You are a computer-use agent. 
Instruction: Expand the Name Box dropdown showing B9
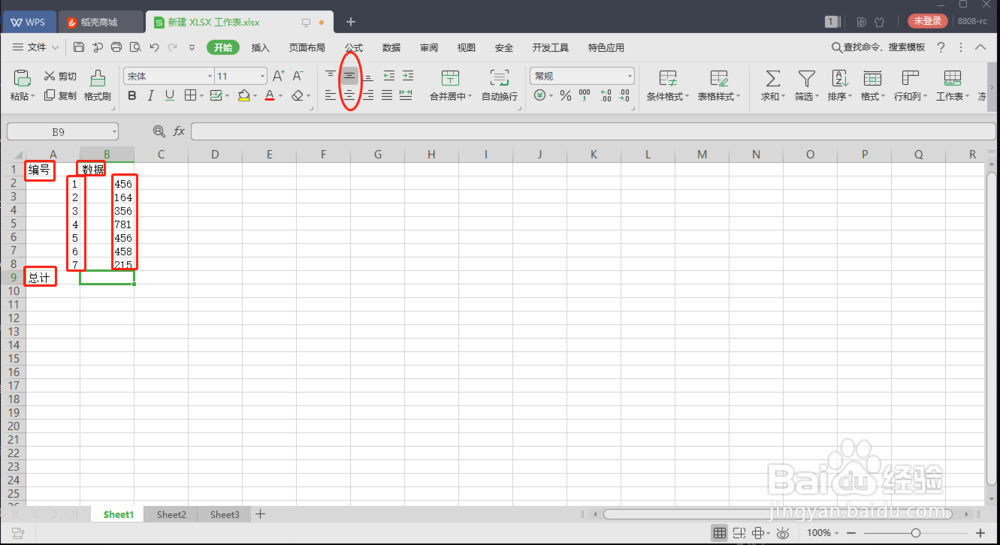(x=114, y=131)
